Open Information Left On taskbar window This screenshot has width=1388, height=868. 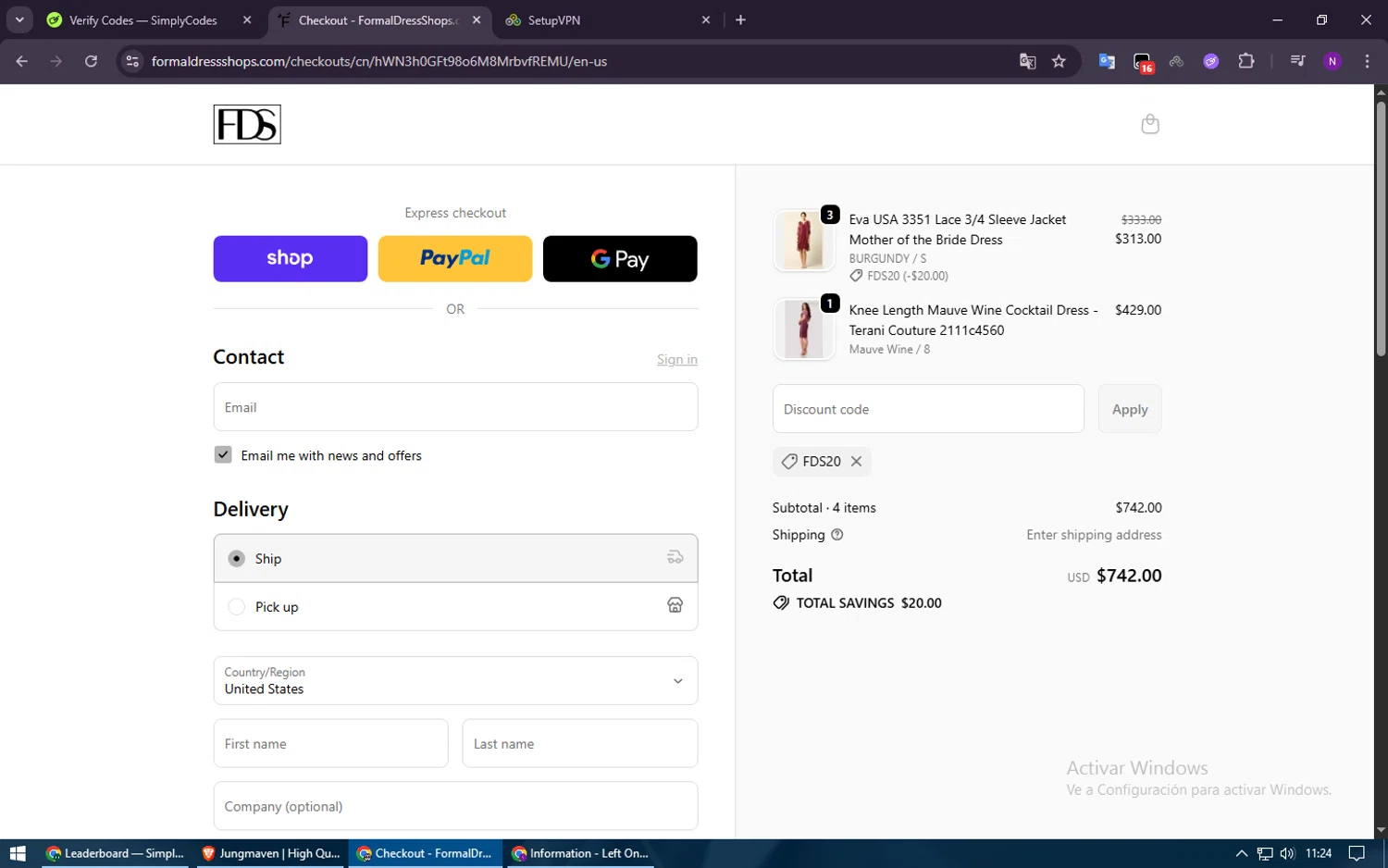(580, 853)
